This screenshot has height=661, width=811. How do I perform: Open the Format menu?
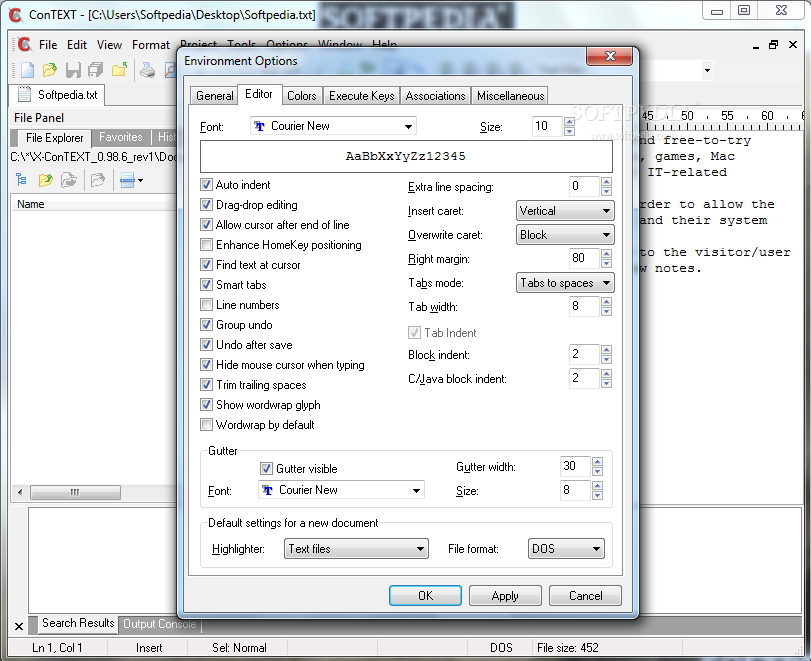[151, 45]
